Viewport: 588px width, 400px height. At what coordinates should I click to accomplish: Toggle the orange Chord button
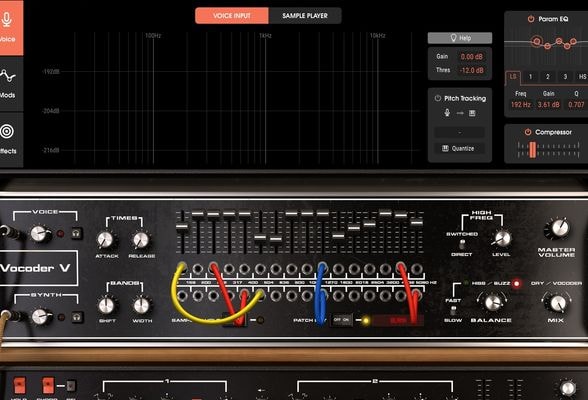click(x=48, y=385)
